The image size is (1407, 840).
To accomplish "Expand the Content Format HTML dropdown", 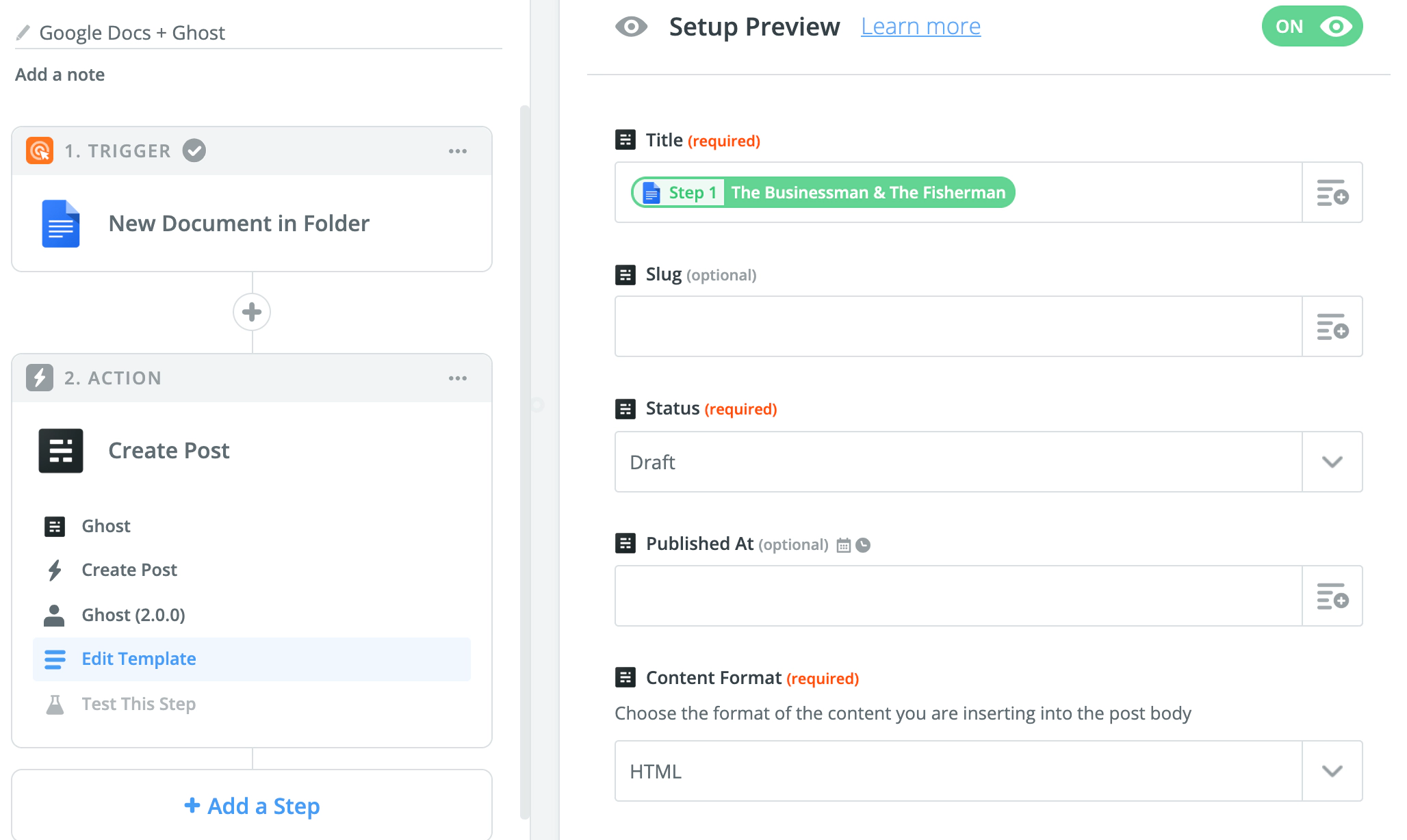I will (x=988, y=771).
